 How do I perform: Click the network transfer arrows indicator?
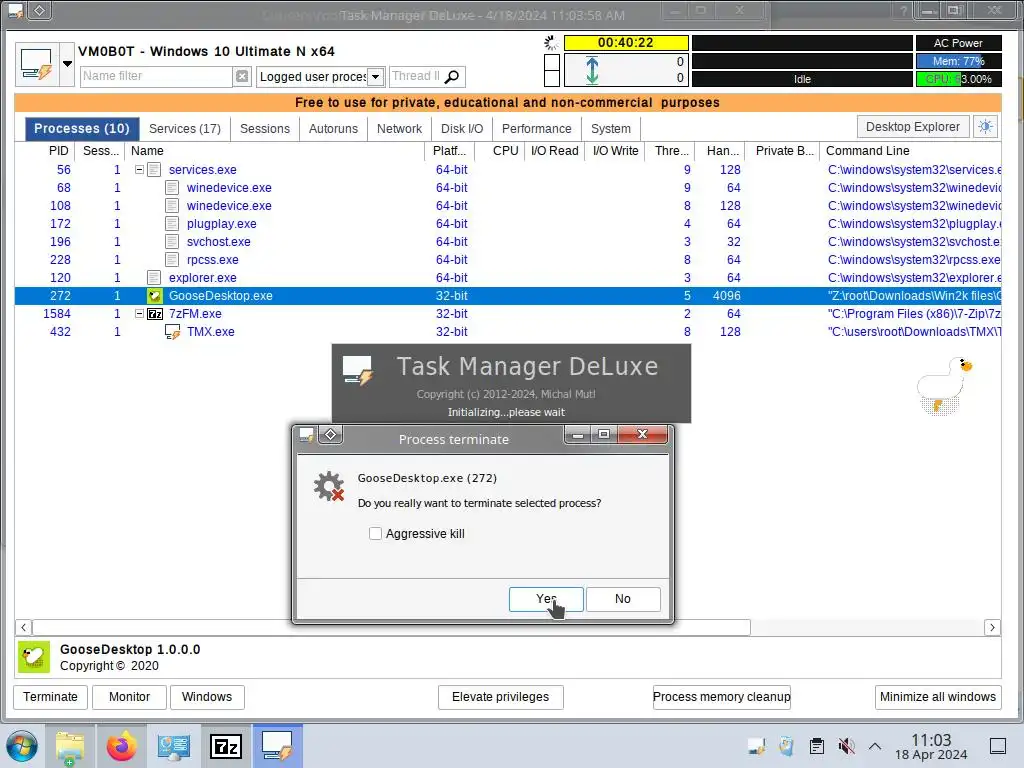592,70
